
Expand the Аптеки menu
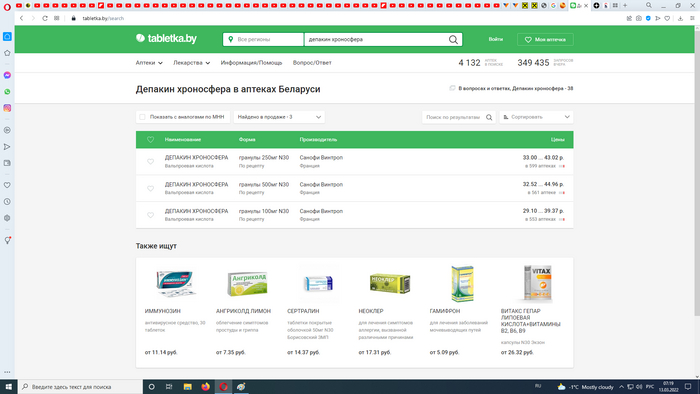[x=149, y=63]
